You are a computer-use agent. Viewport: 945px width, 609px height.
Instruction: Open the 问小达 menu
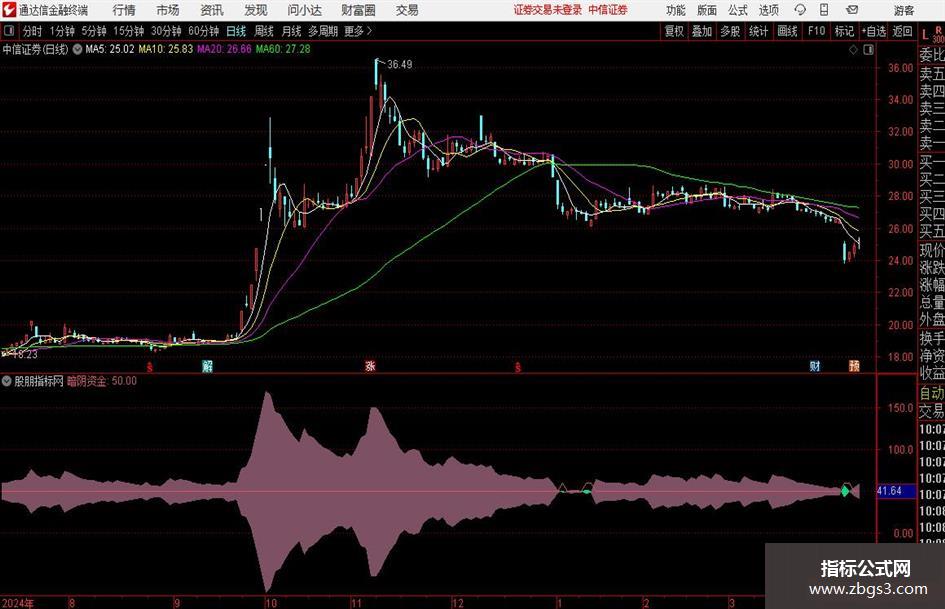point(304,10)
